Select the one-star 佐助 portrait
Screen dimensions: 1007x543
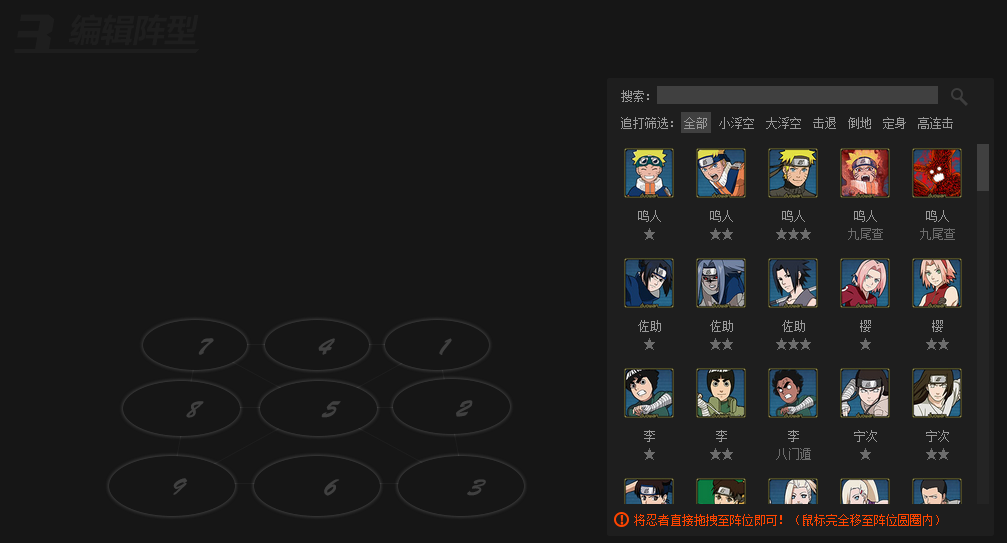(649, 283)
